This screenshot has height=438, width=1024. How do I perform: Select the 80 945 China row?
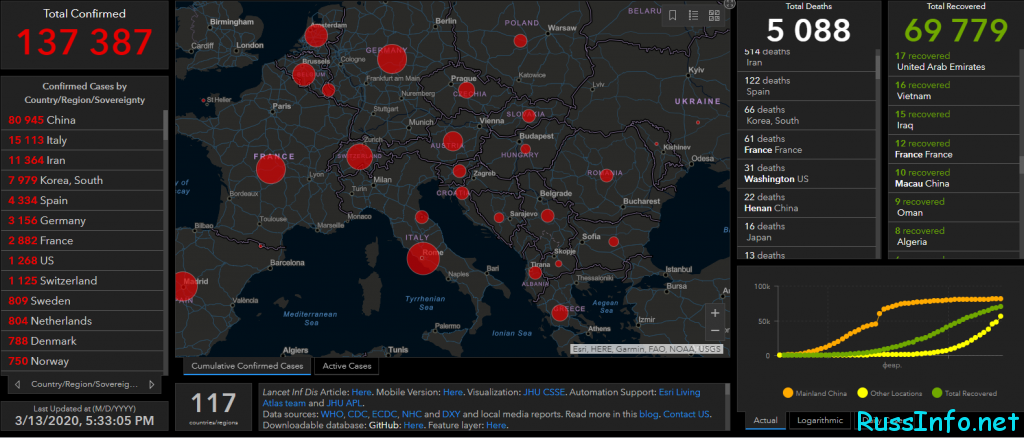pos(83,120)
